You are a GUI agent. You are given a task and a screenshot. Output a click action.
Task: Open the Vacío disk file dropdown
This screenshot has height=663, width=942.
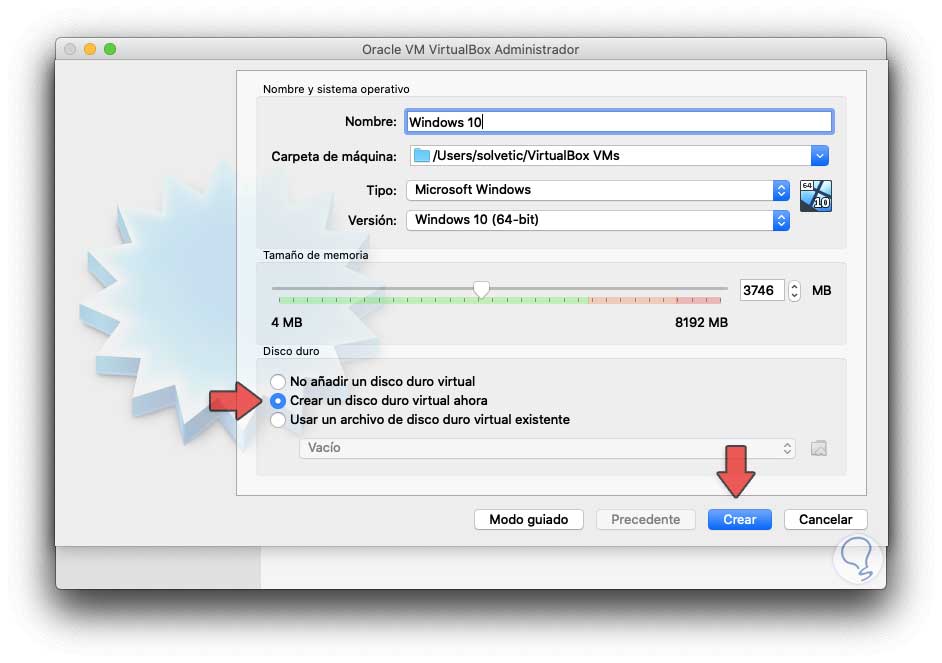[x=547, y=448]
